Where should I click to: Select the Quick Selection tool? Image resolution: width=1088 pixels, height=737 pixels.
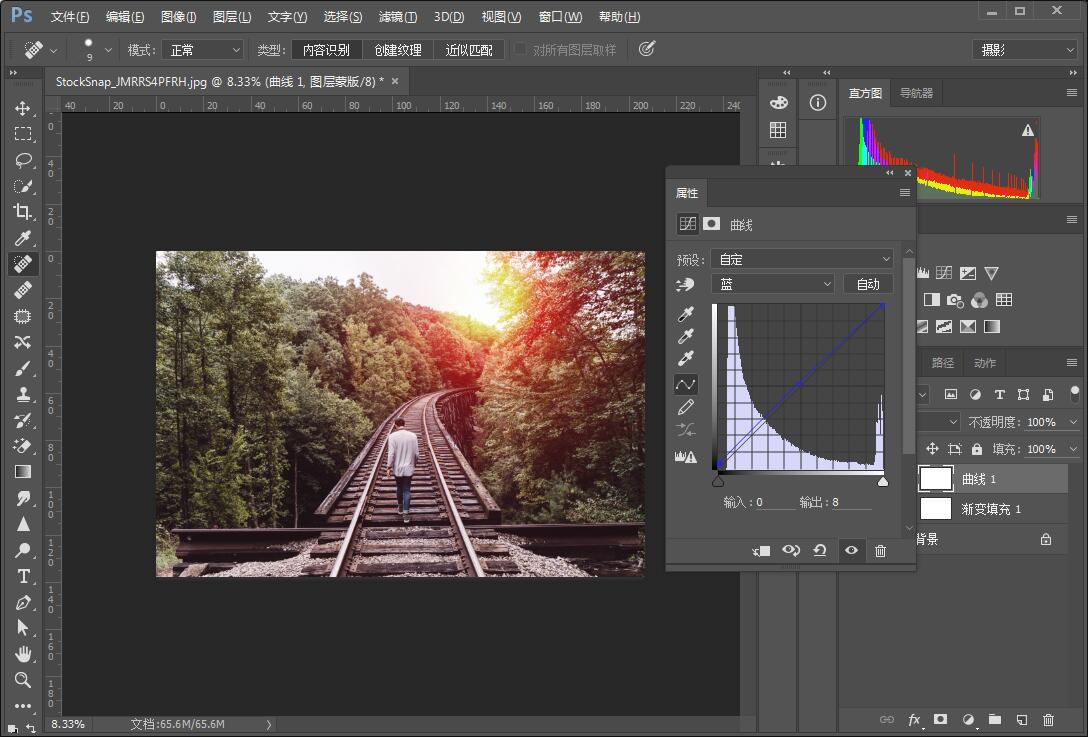(23, 186)
